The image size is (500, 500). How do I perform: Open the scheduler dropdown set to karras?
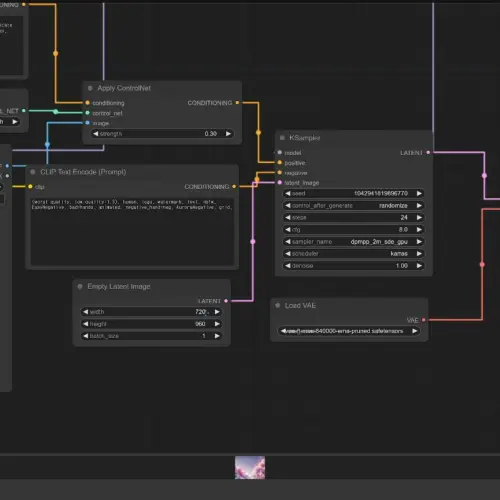[x=354, y=254]
